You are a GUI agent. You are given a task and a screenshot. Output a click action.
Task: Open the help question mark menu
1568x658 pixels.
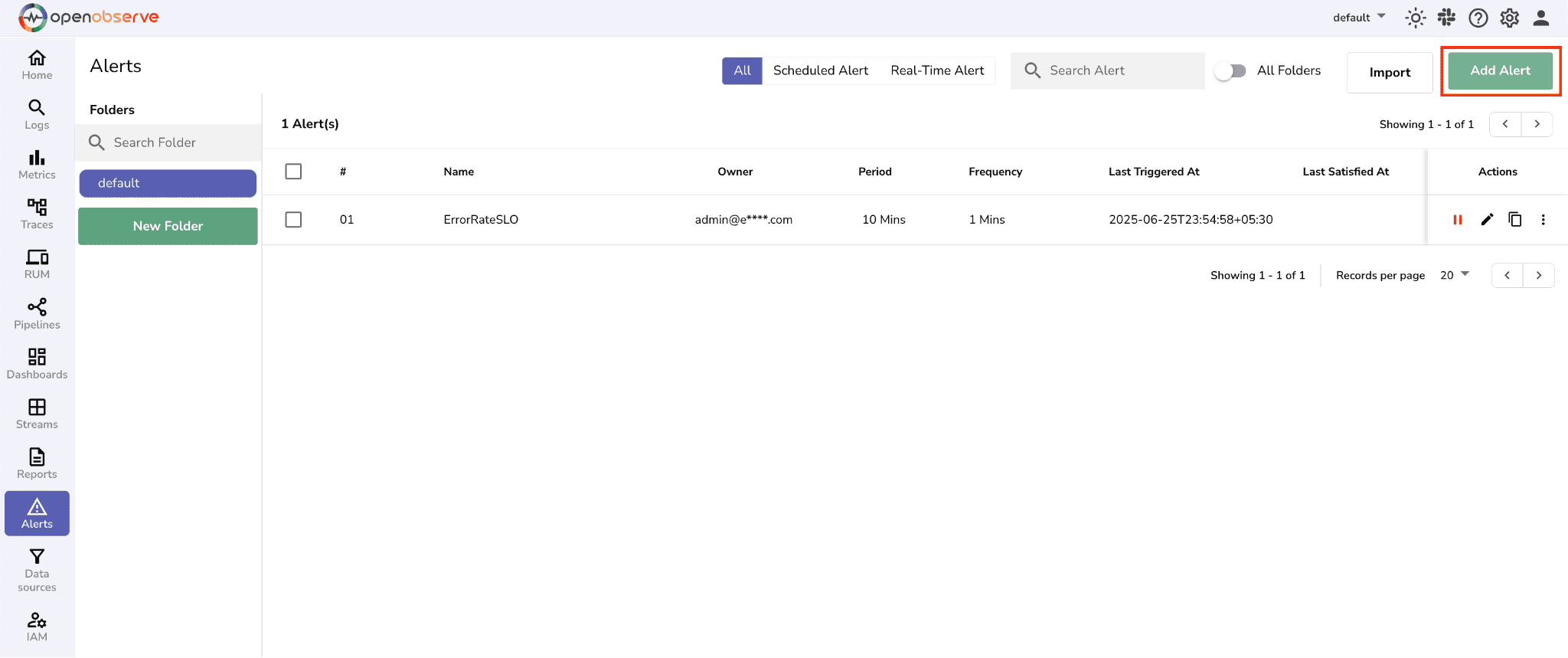tap(1478, 18)
